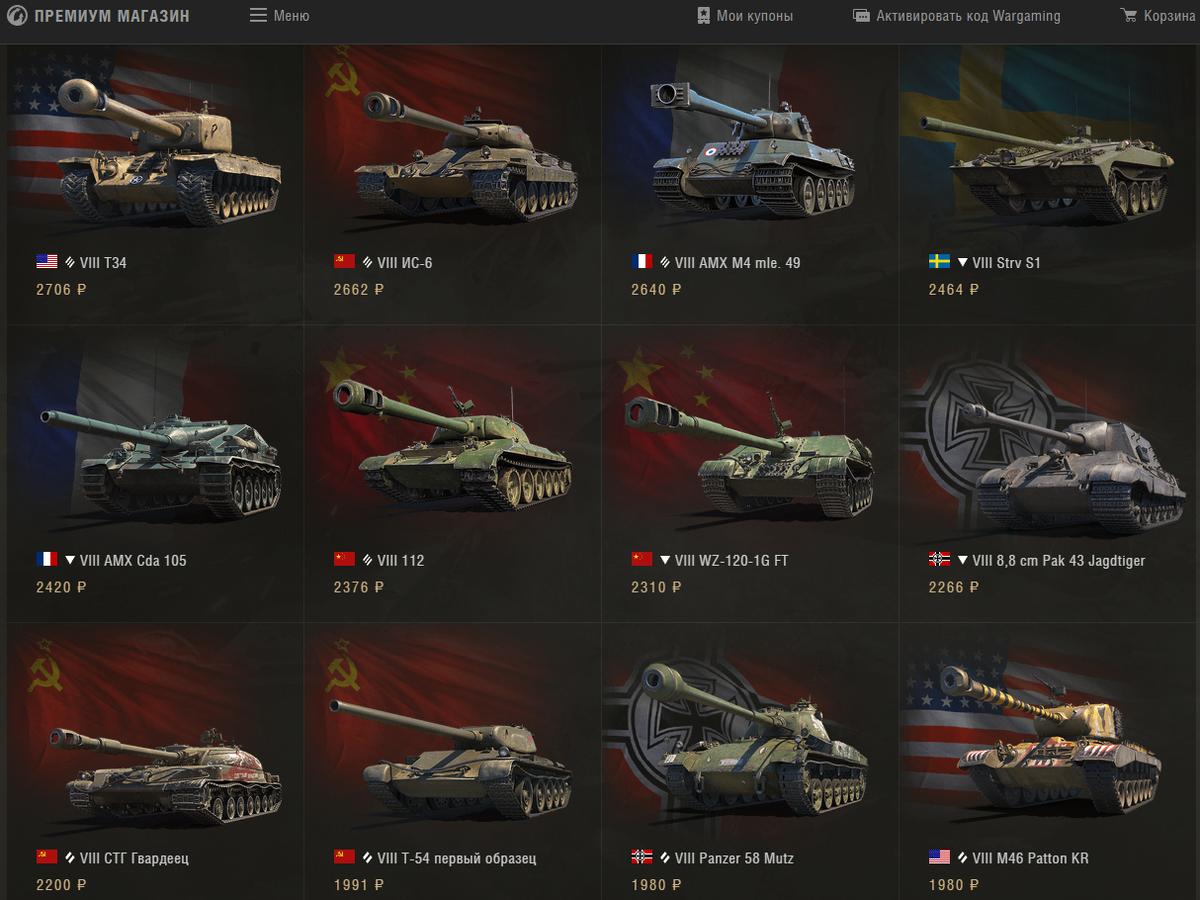Click the Wargaming logo icon beside Премиум магазин
Screen dimensions: 1200x900
coord(17,16)
